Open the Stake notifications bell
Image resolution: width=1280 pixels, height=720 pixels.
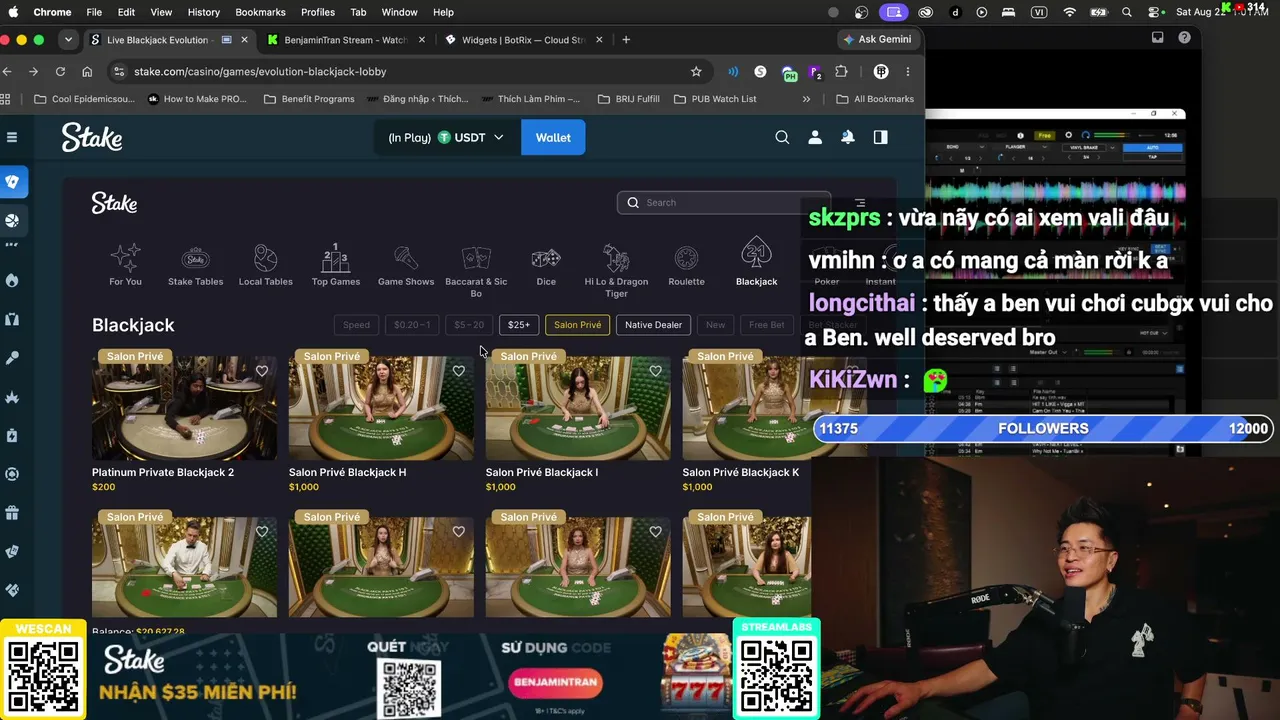(848, 137)
